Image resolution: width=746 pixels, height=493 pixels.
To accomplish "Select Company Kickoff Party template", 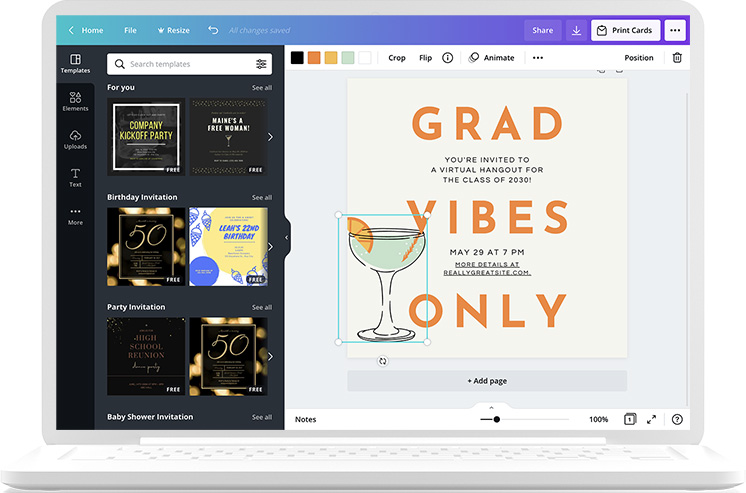I will 146,137.
